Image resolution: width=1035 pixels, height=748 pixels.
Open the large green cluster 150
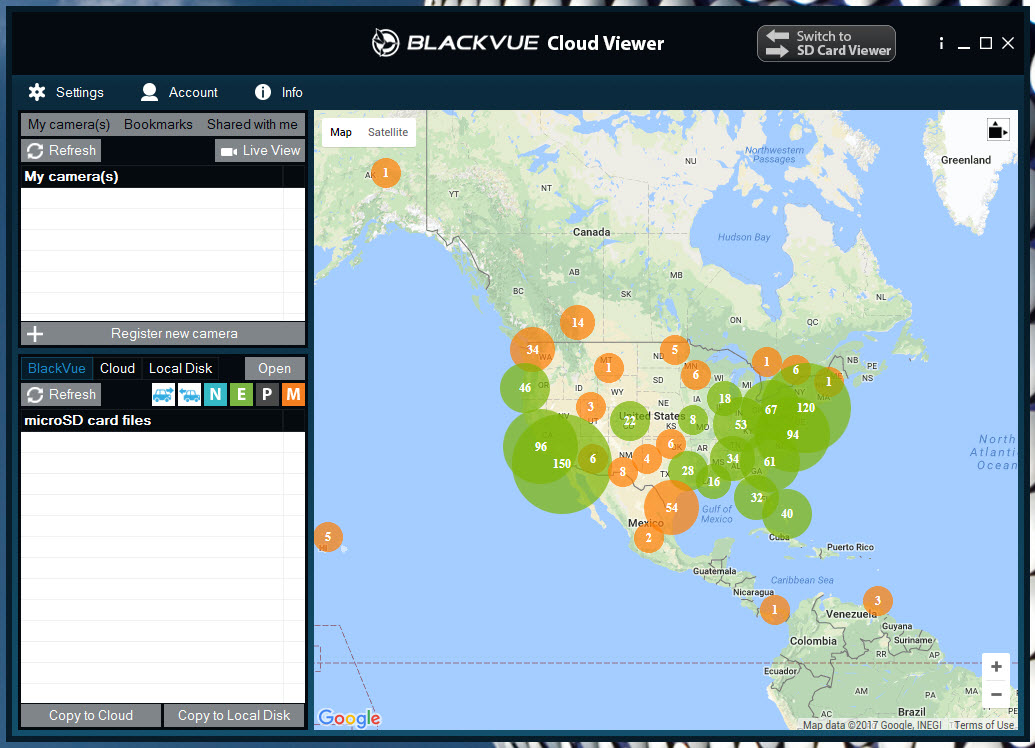pyautogui.click(x=562, y=463)
